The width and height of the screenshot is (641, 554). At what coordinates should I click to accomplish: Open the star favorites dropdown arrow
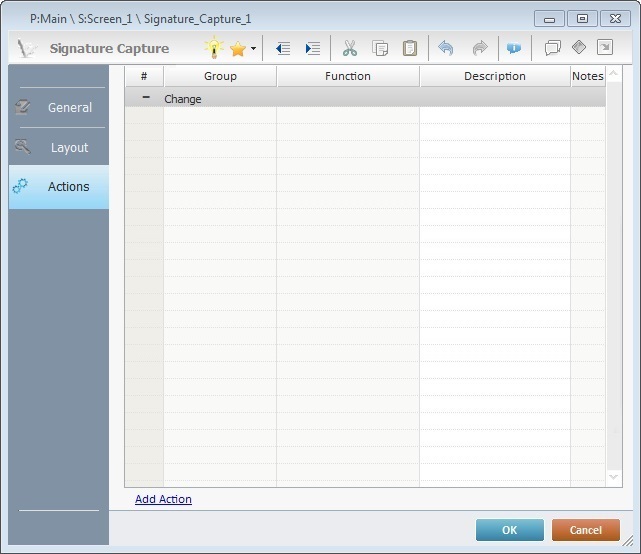[253, 49]
